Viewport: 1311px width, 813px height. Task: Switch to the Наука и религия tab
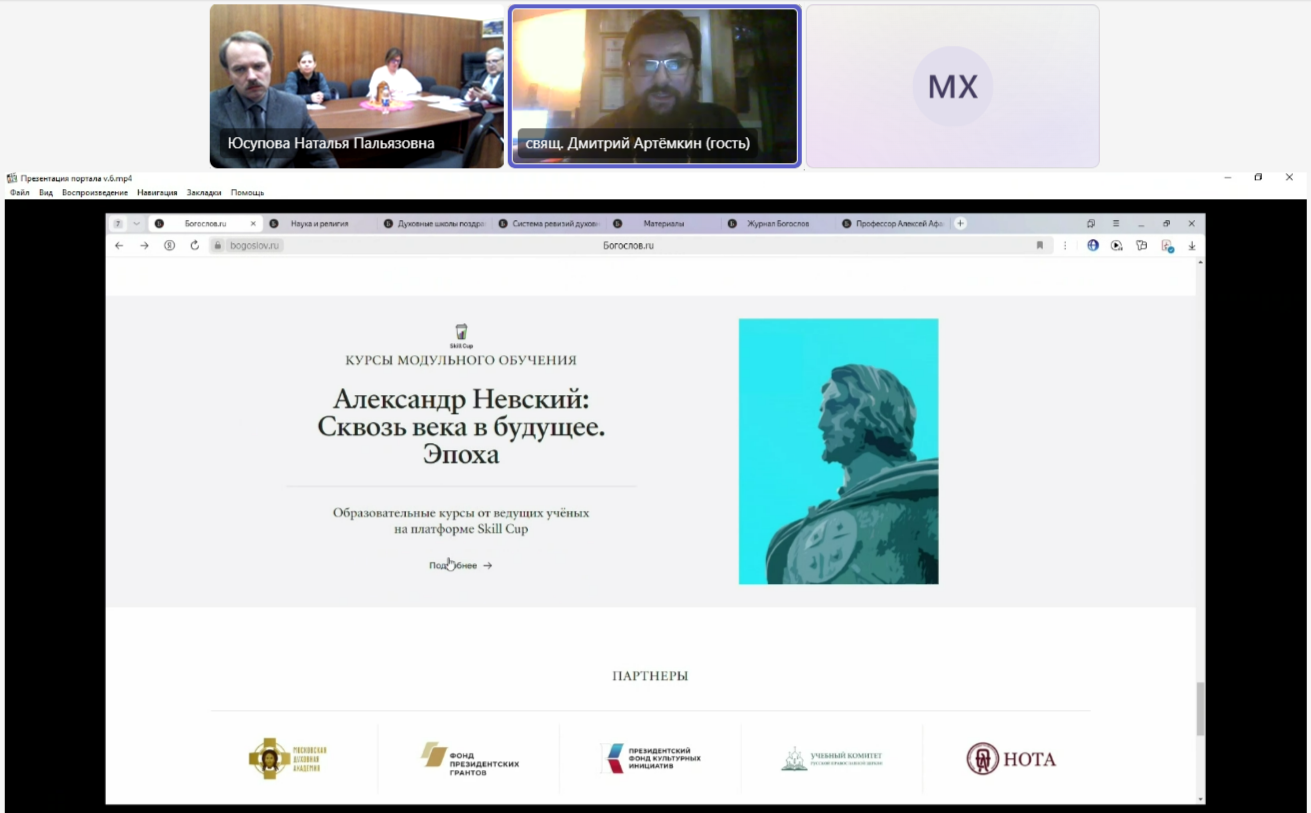tap(319, 224)
